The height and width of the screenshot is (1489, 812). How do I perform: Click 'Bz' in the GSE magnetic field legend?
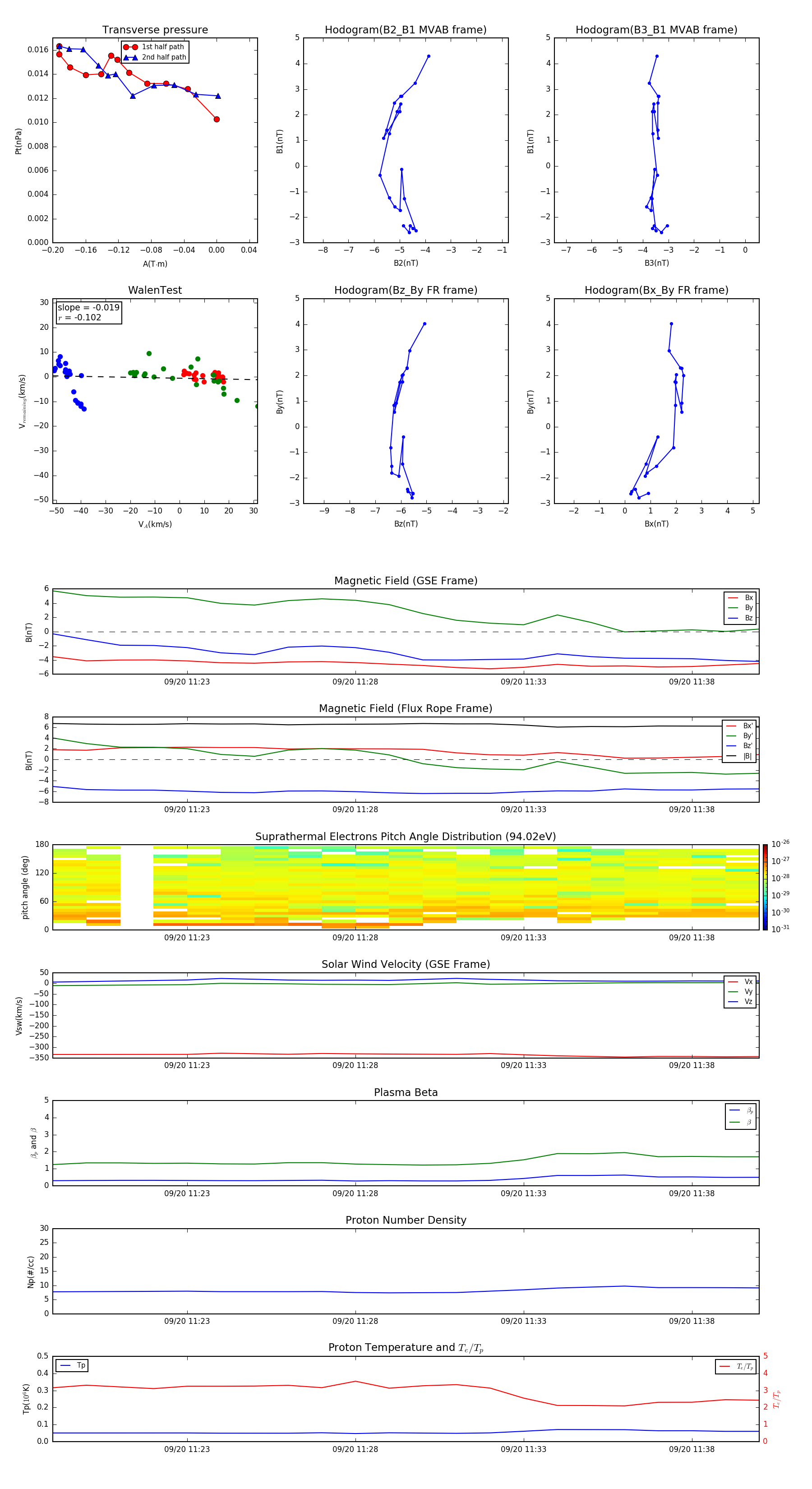coord(748,618)
